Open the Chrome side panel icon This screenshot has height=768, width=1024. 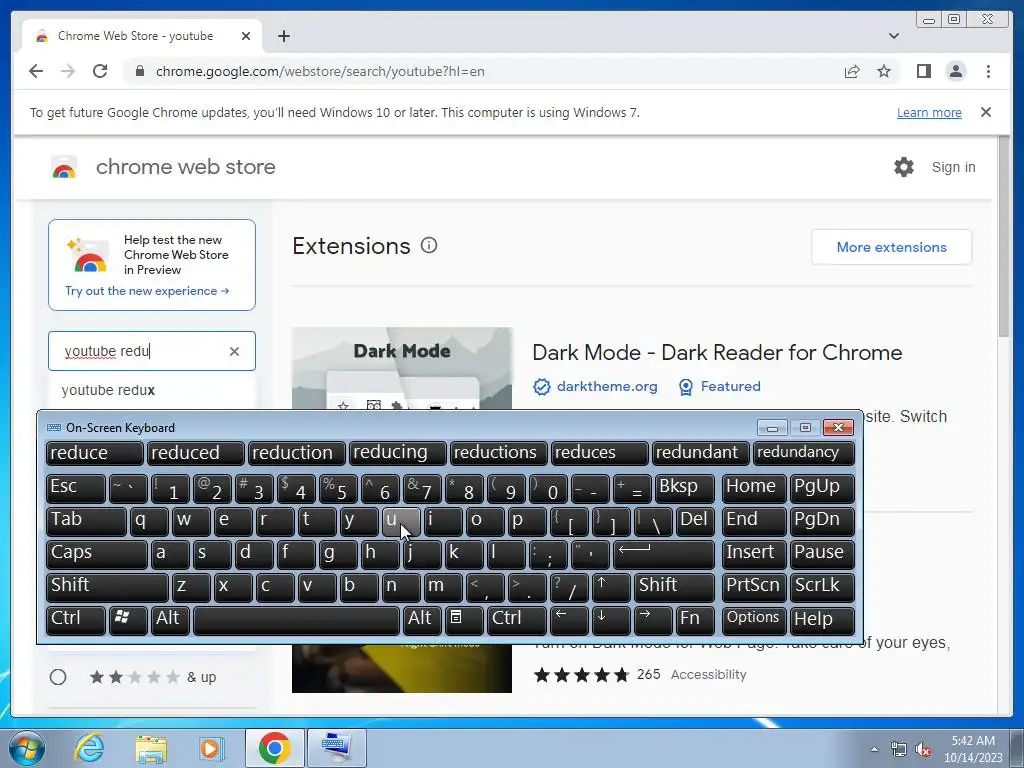tap(923, 71)
